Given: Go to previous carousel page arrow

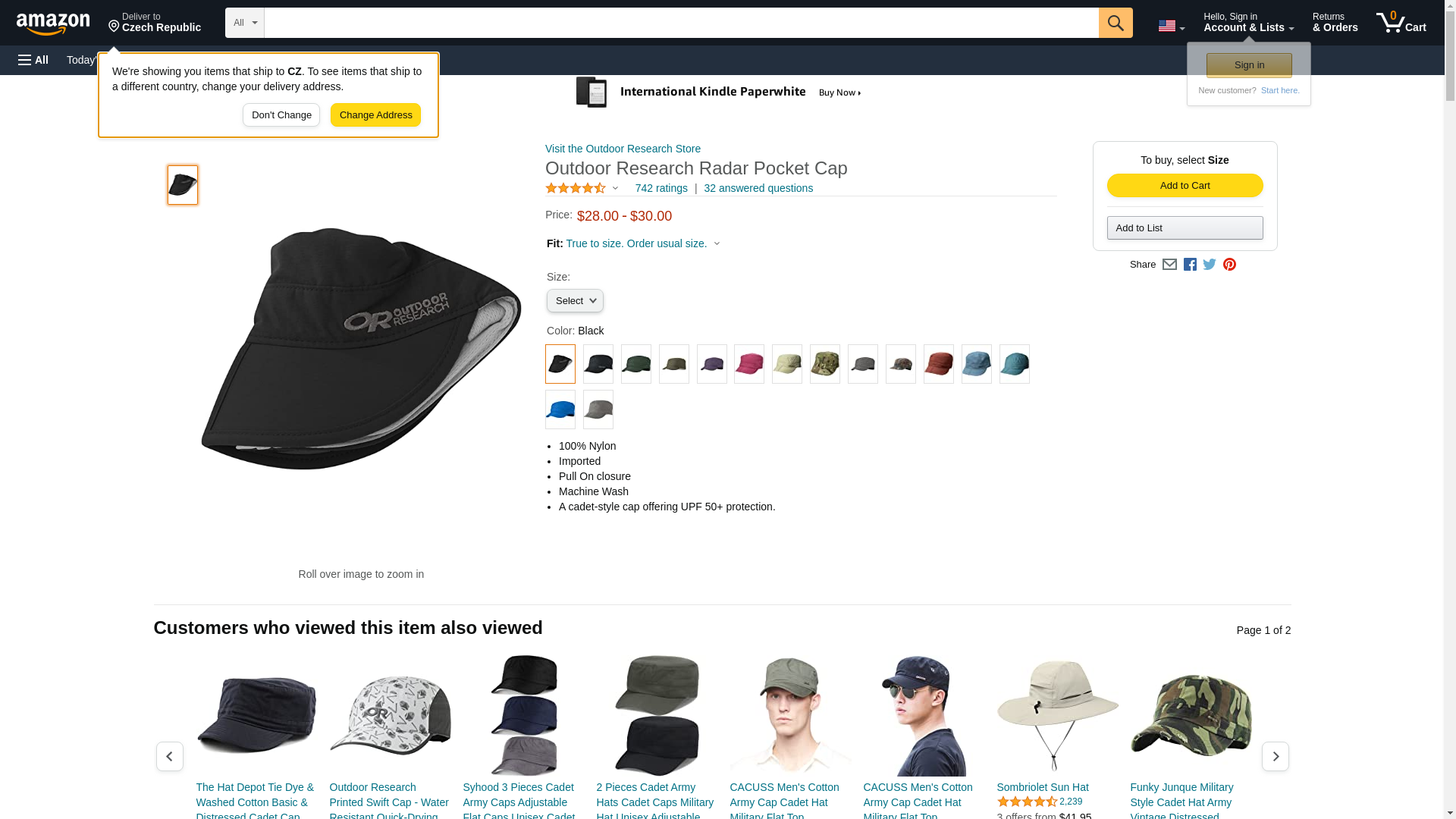Looking at the screenshot, I should pyautogui.click(x=170, y=757).
